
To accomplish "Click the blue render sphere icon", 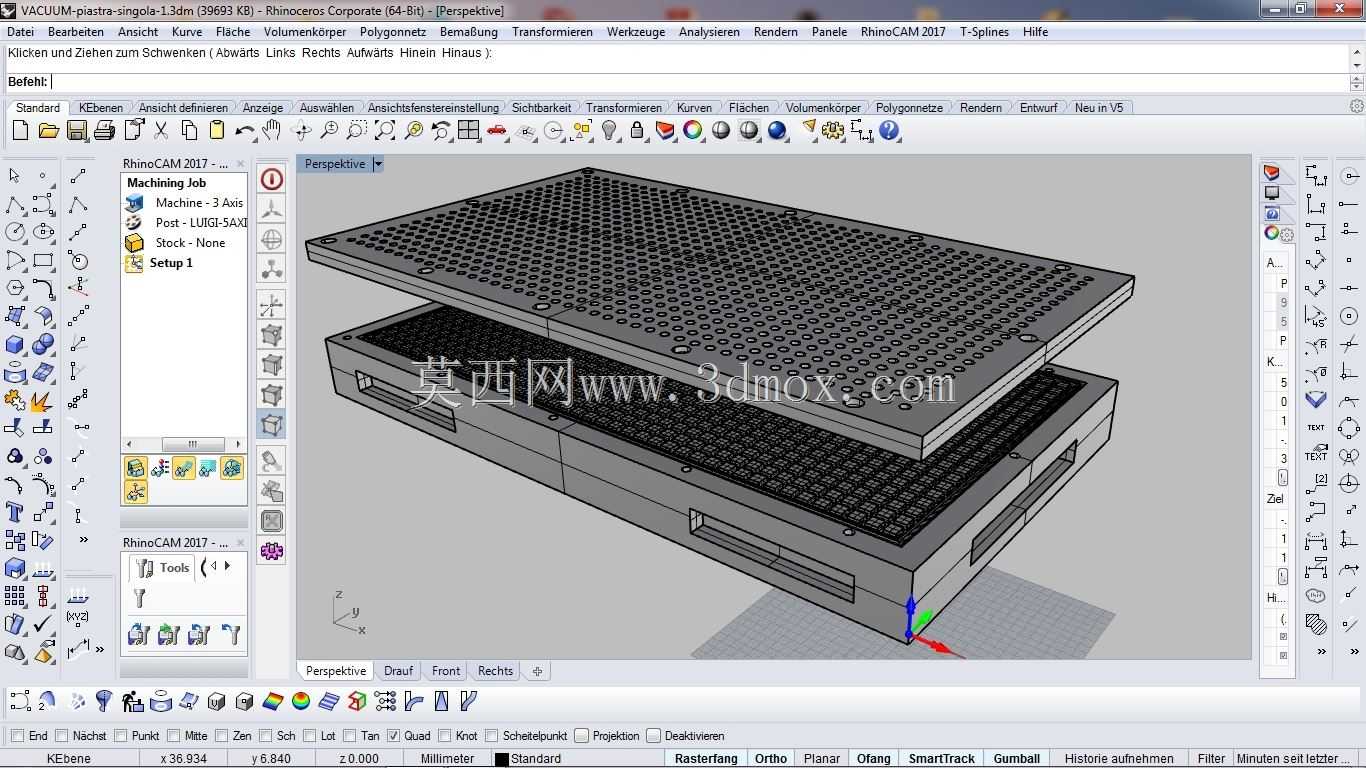I will pyautogui.click(x=777, y=130).
